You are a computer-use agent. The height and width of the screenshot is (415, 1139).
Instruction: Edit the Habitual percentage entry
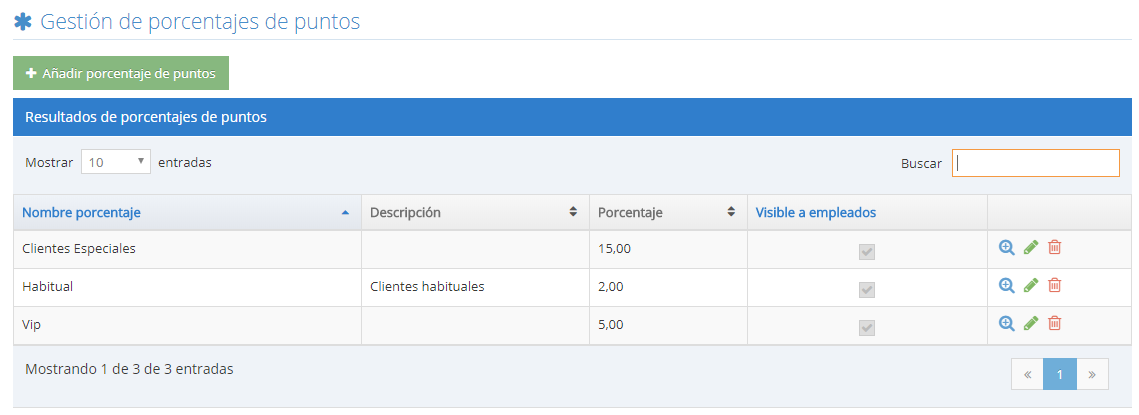1031,285
